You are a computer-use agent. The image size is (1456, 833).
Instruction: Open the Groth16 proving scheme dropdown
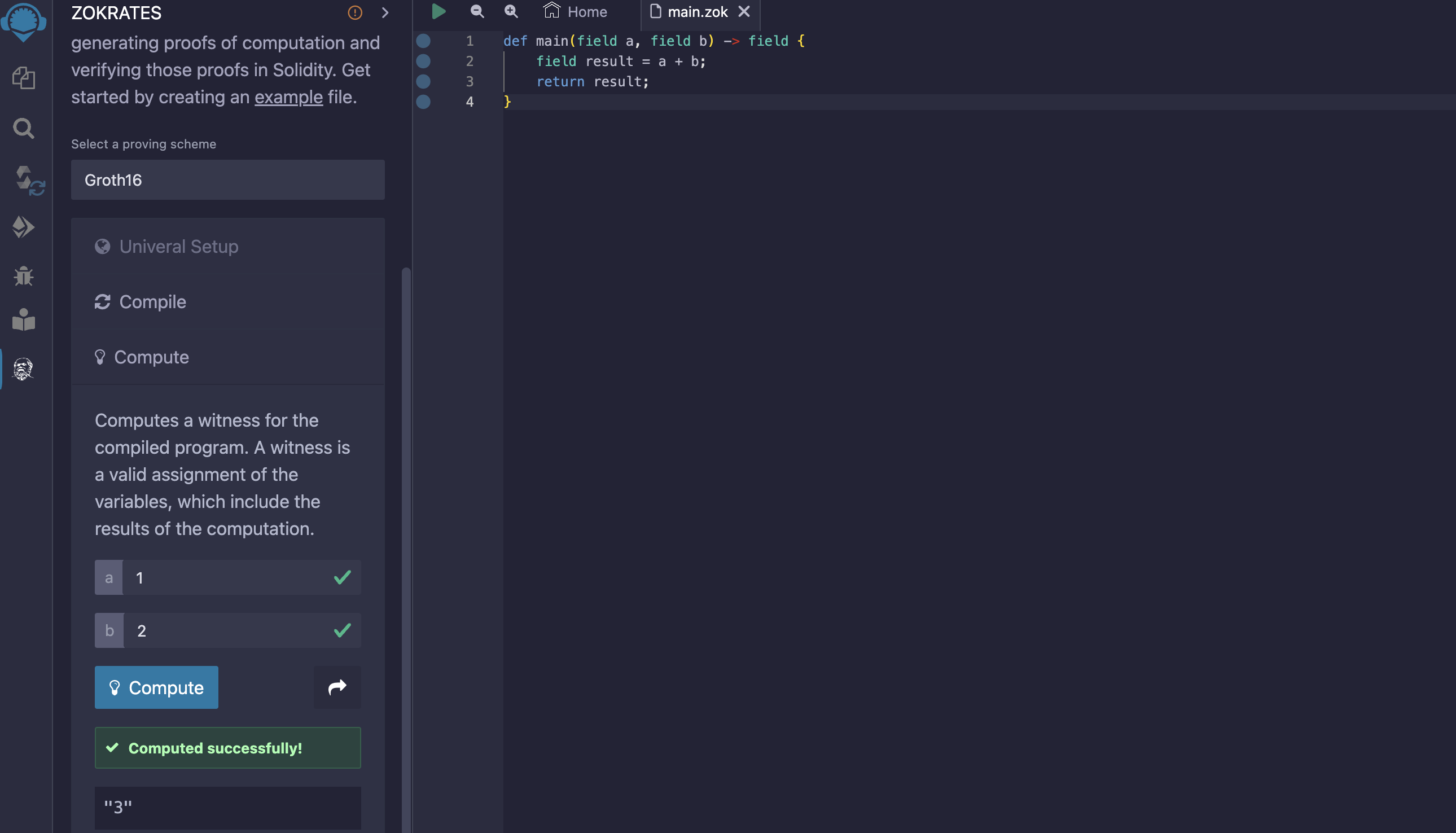click(227, 179)
